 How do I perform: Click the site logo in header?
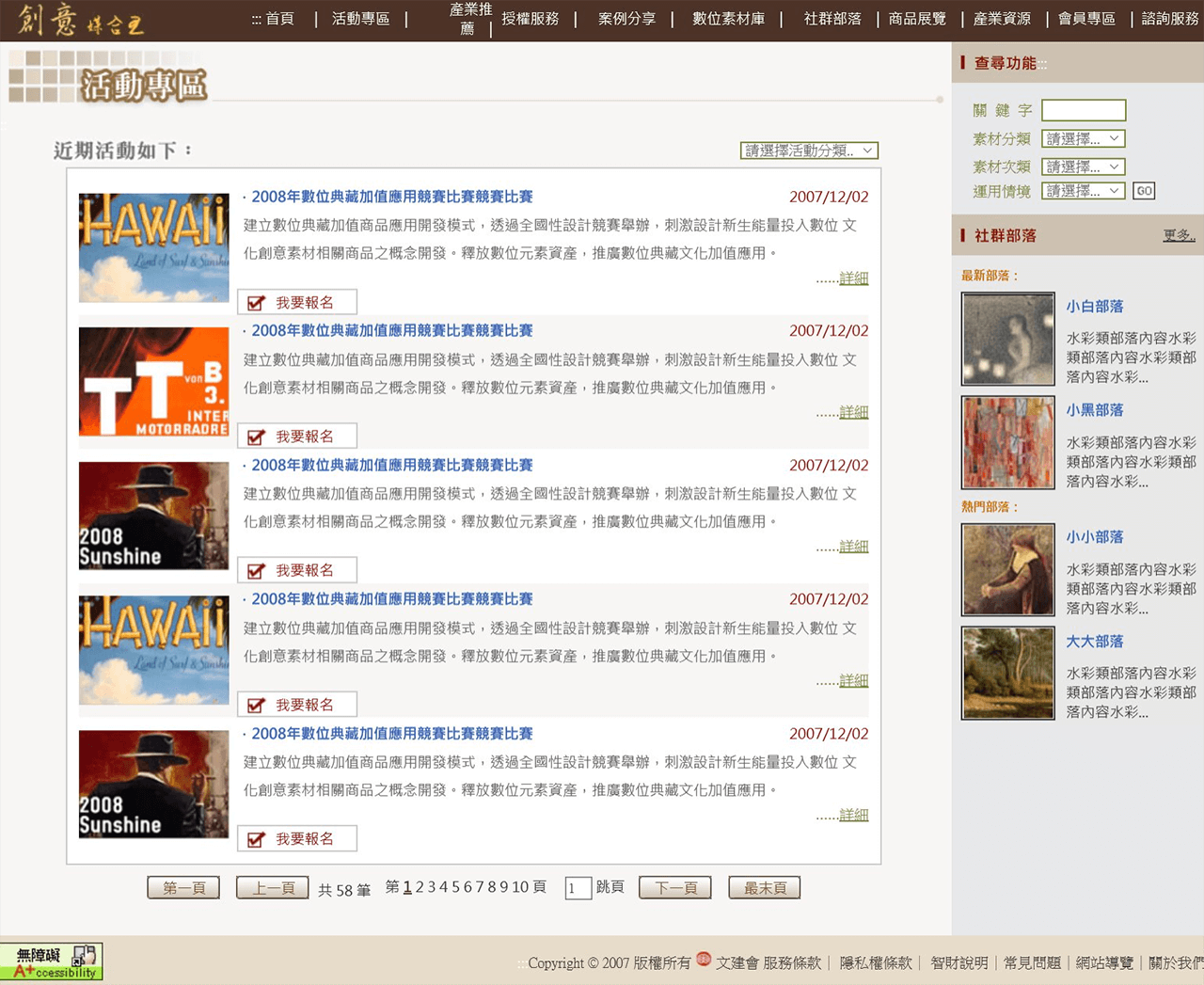click(x=80, y=20)
